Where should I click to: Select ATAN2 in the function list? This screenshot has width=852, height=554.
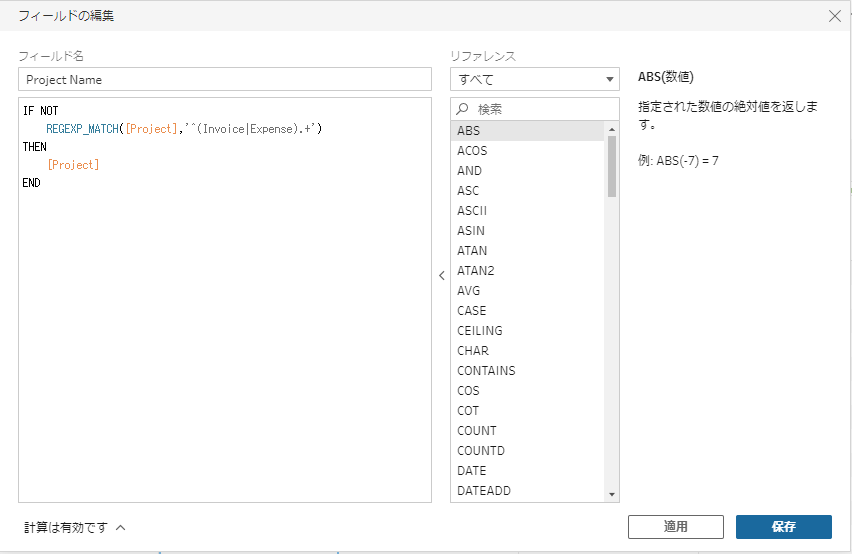click(x=476, y=271)
